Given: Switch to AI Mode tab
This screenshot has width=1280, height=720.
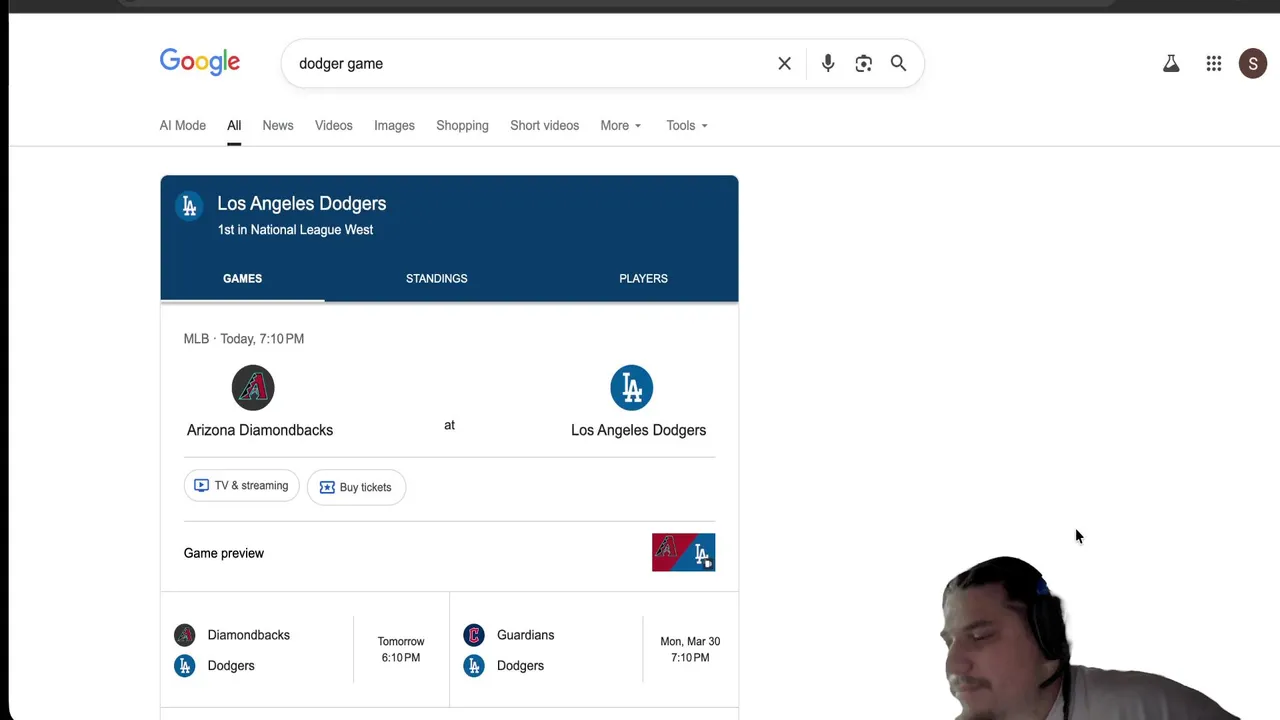Looking at the screenshot, I should (x=183, y=126).
